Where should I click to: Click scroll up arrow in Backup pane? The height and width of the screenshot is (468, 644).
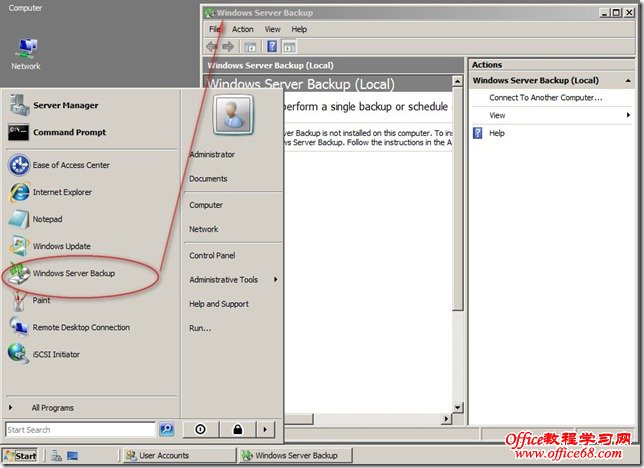tap(458, 81)
